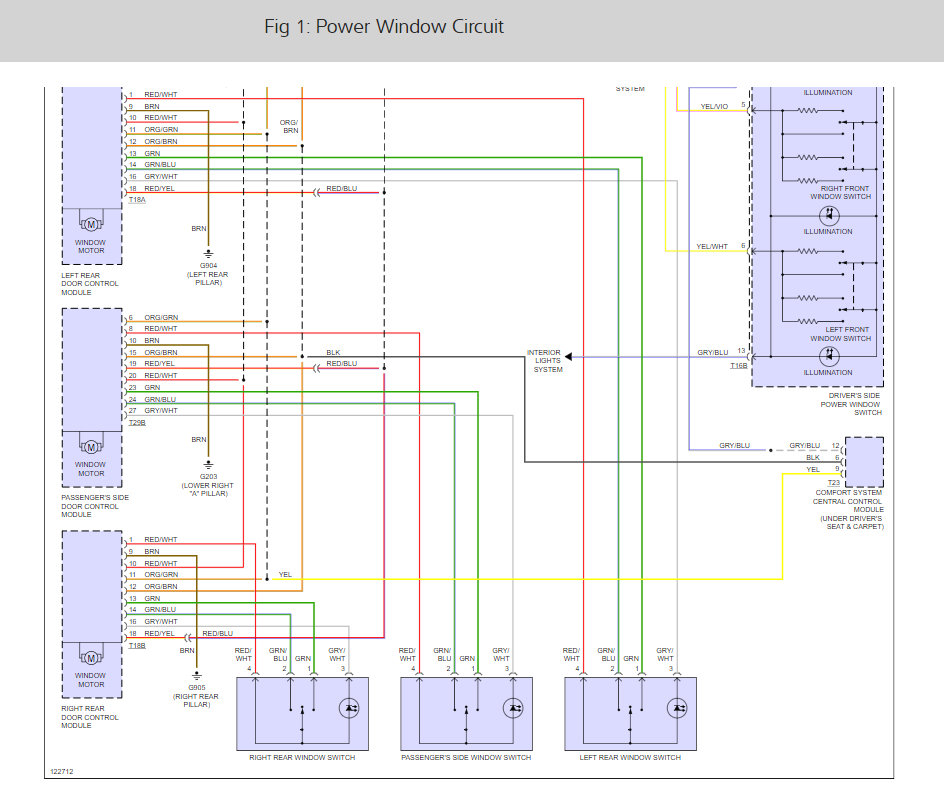This screenshot has height=809, width=944.
Task: Click the 'RIGHT REAR DOOR CONTROL MODULE' label
Action: (90, 717)
